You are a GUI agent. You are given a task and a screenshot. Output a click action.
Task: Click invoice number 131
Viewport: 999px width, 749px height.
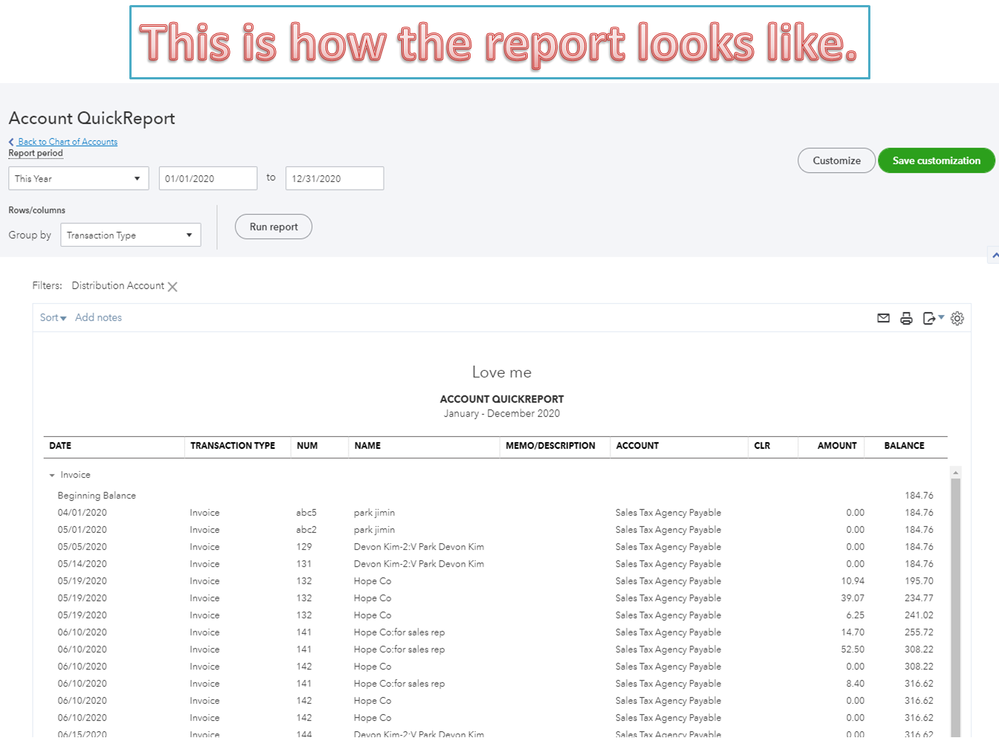point(304,564)
